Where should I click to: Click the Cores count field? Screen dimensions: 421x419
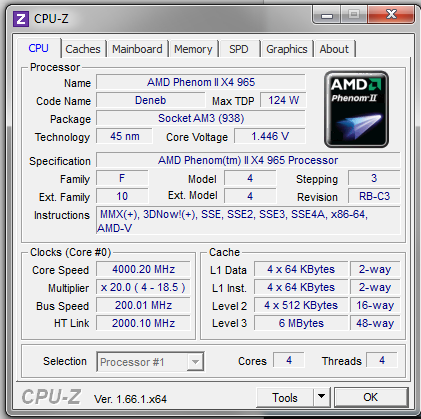(x=289, y=360)
